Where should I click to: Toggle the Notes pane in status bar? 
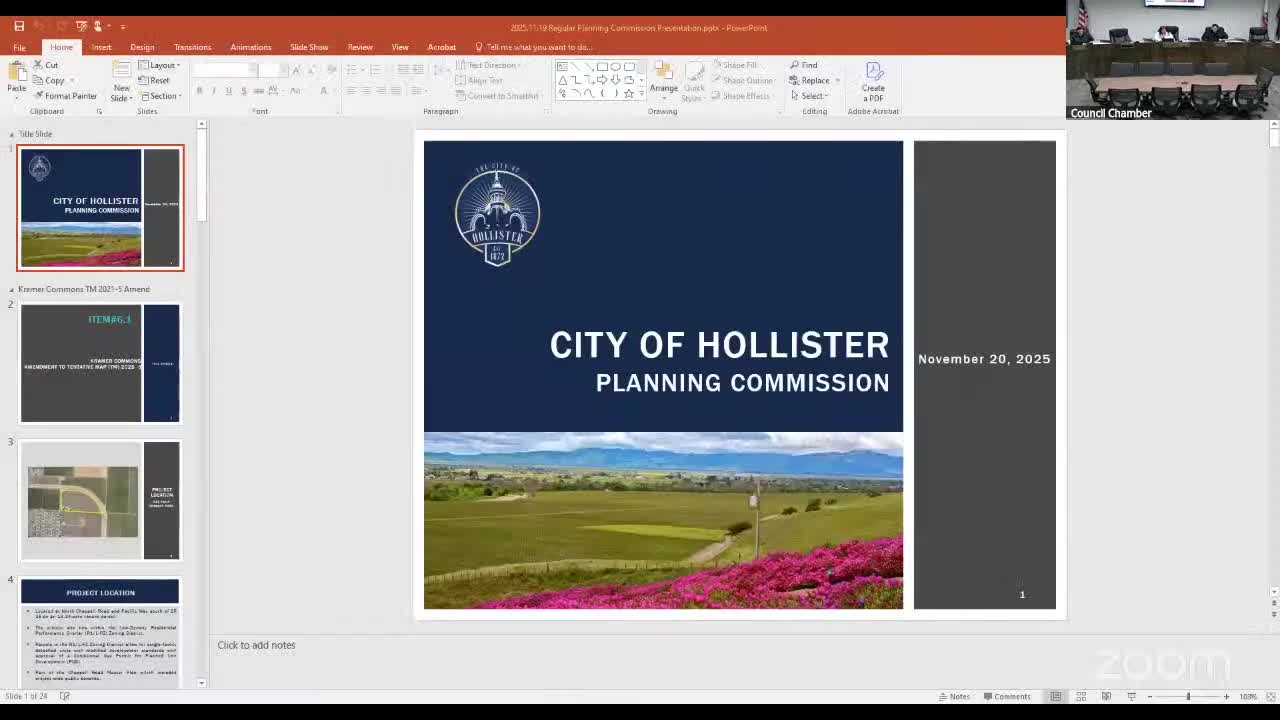click(954, 696)
